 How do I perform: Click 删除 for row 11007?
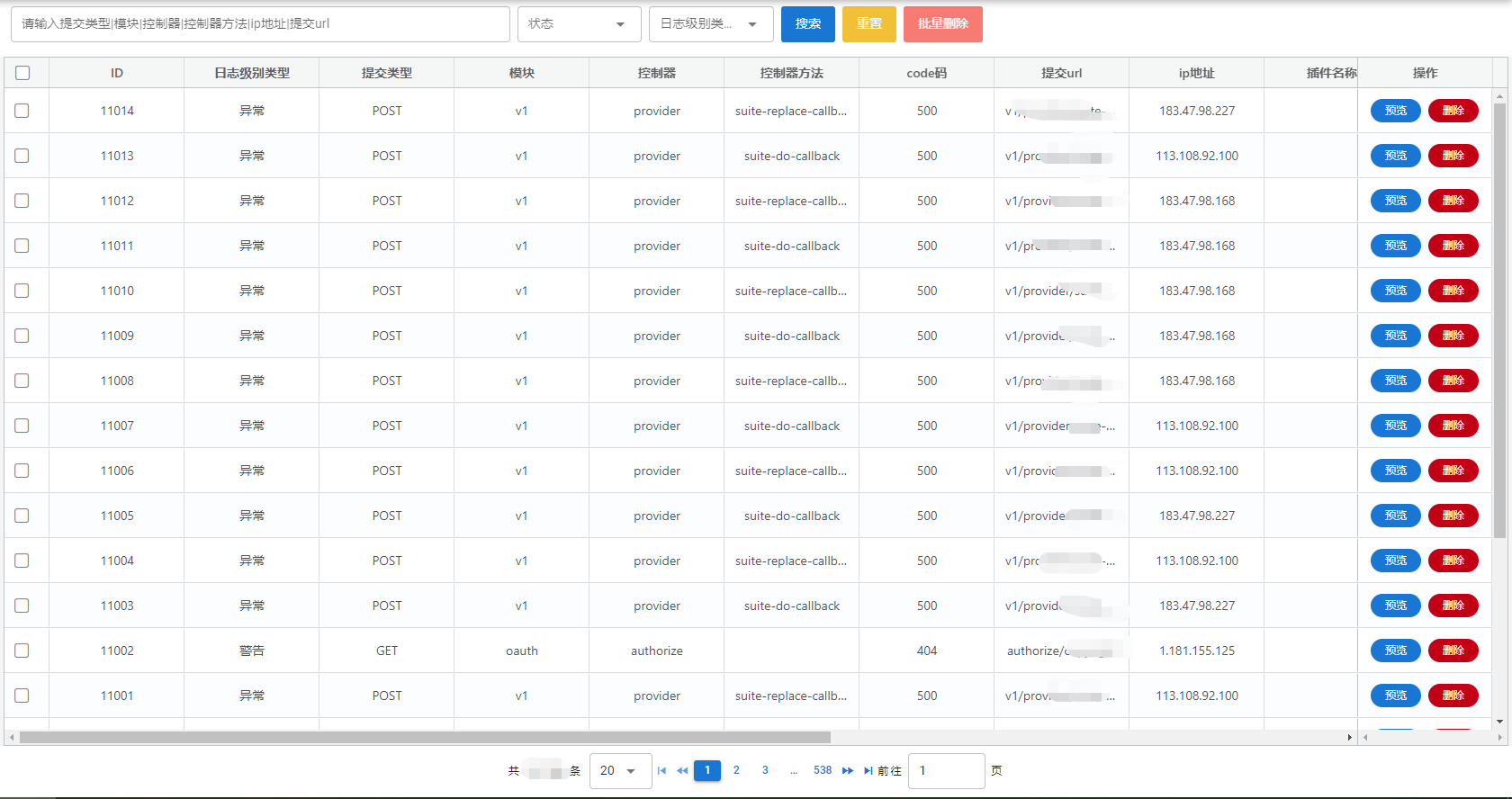(1453, 426)
